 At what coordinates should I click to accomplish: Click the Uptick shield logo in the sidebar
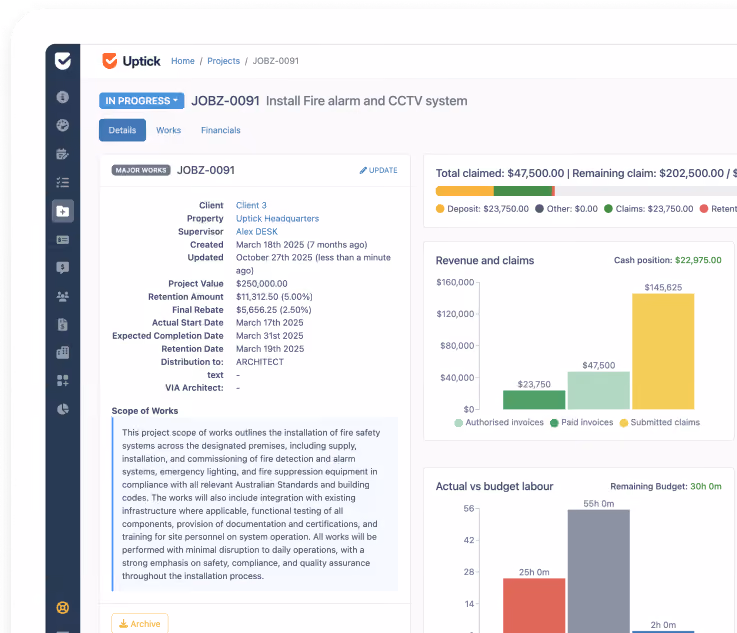click(x=63, y=61)
